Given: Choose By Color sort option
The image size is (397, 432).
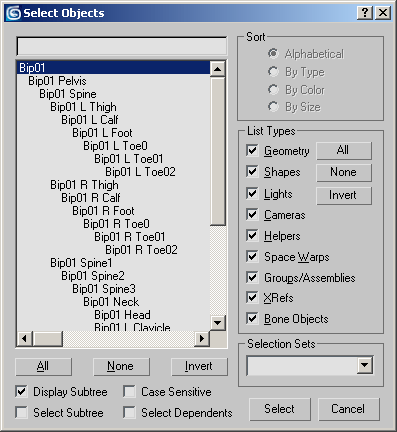Looking at the screenshot, I should pos(296,90).
